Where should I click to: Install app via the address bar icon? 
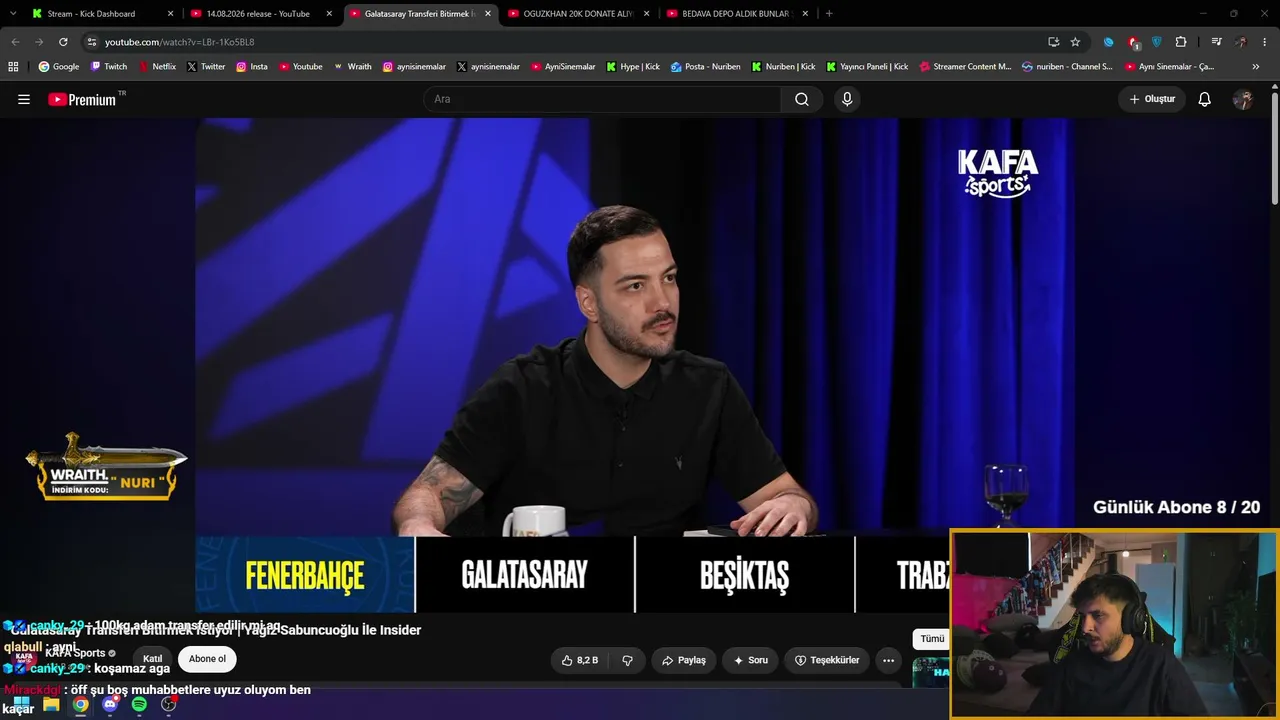[1053, 42]
